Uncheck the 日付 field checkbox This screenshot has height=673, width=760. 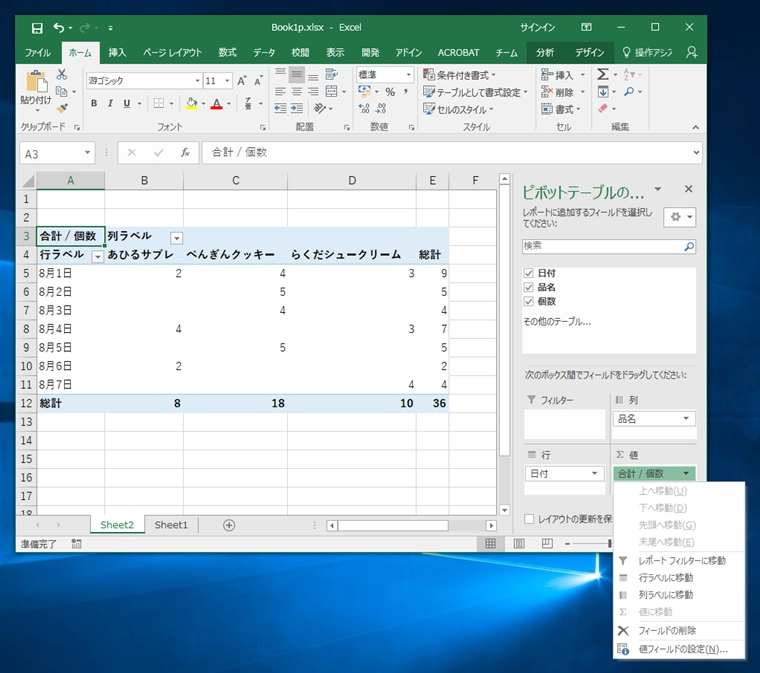point(528,272)
